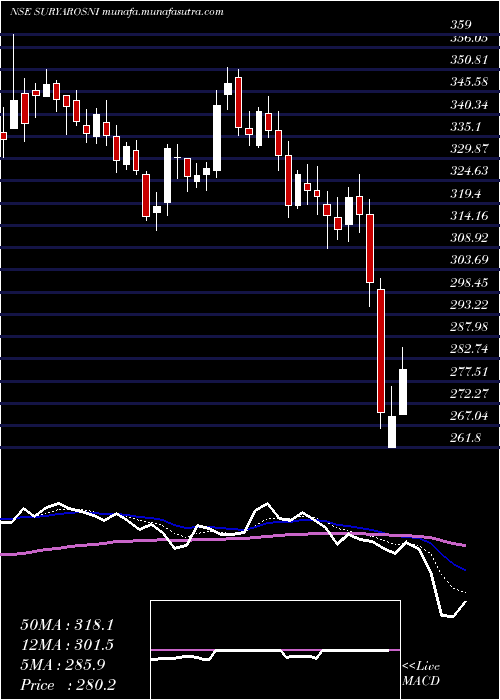
Task: Select the 287.98 price axis label
Action: pyautogui.click(x=468, y=326)
